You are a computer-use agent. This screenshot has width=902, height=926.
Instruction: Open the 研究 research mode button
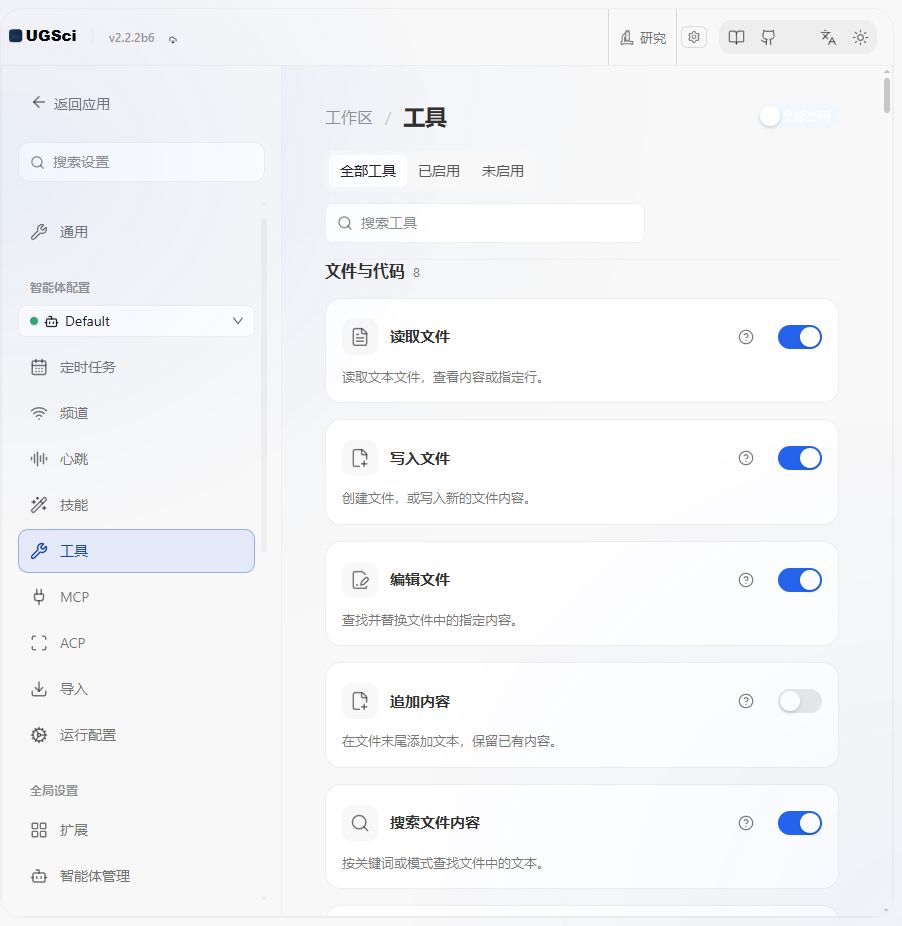coord(643,38)
